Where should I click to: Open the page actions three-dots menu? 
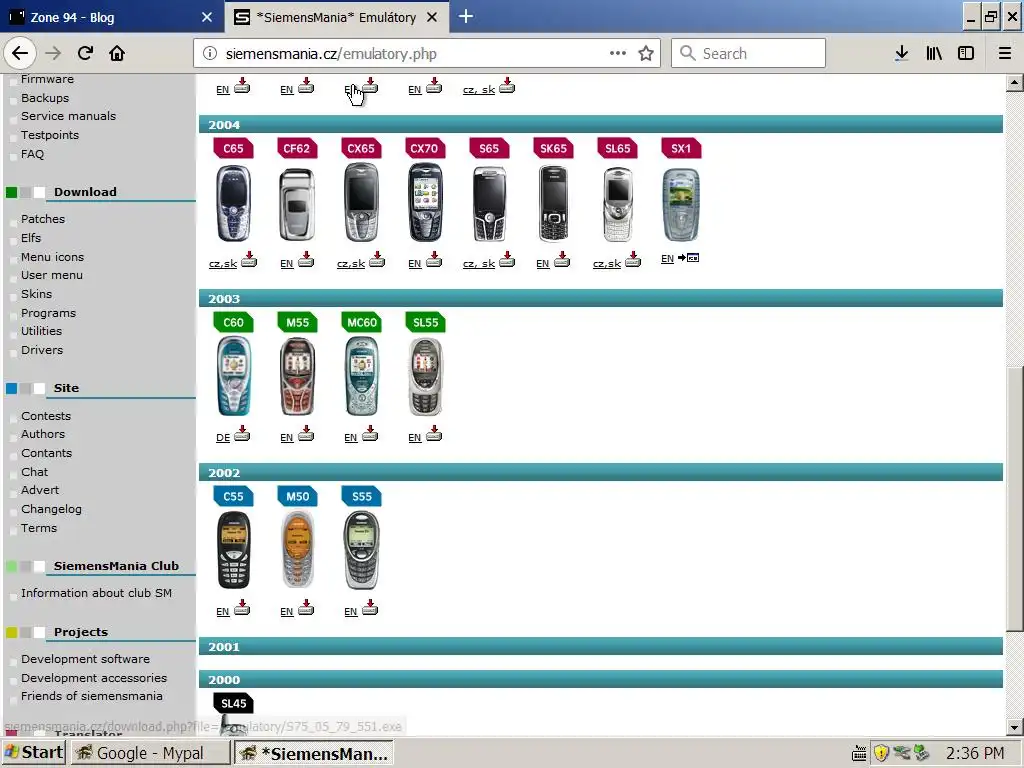(618, 54)
